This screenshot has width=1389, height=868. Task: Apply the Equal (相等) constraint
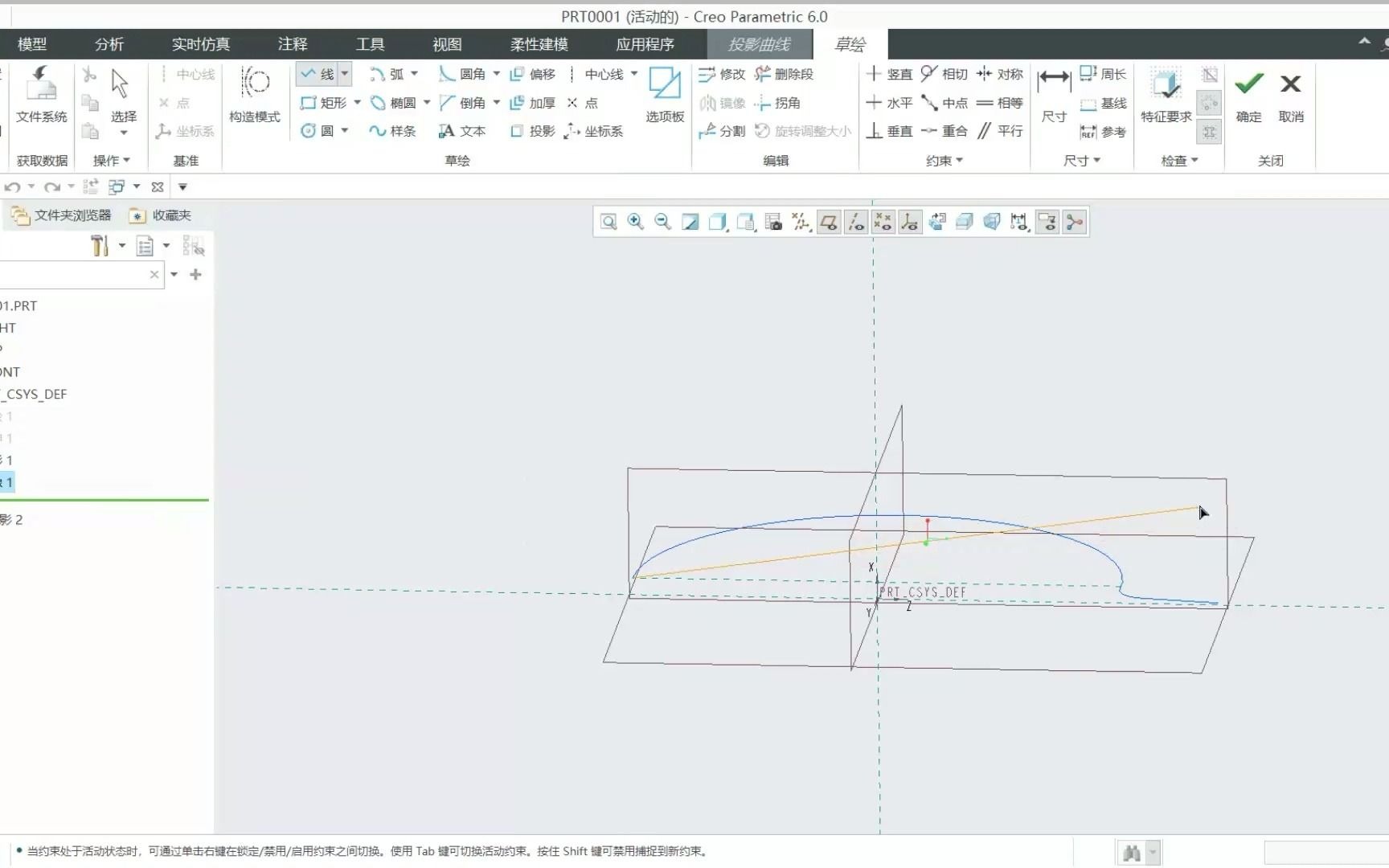(x=999, y=103)
